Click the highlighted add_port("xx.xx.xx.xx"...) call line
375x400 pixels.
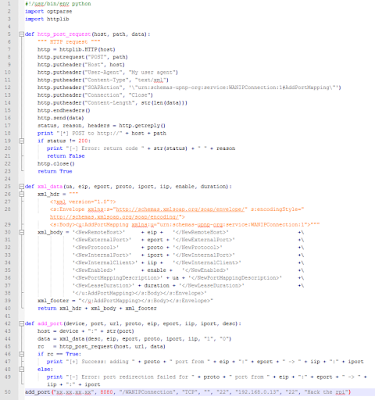(x=188, y=392)
